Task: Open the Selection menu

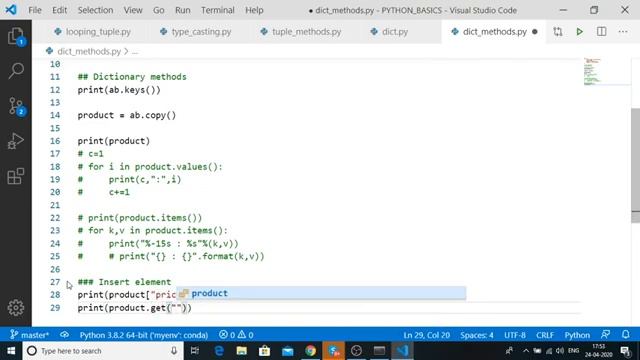Action: pos(95,10)
